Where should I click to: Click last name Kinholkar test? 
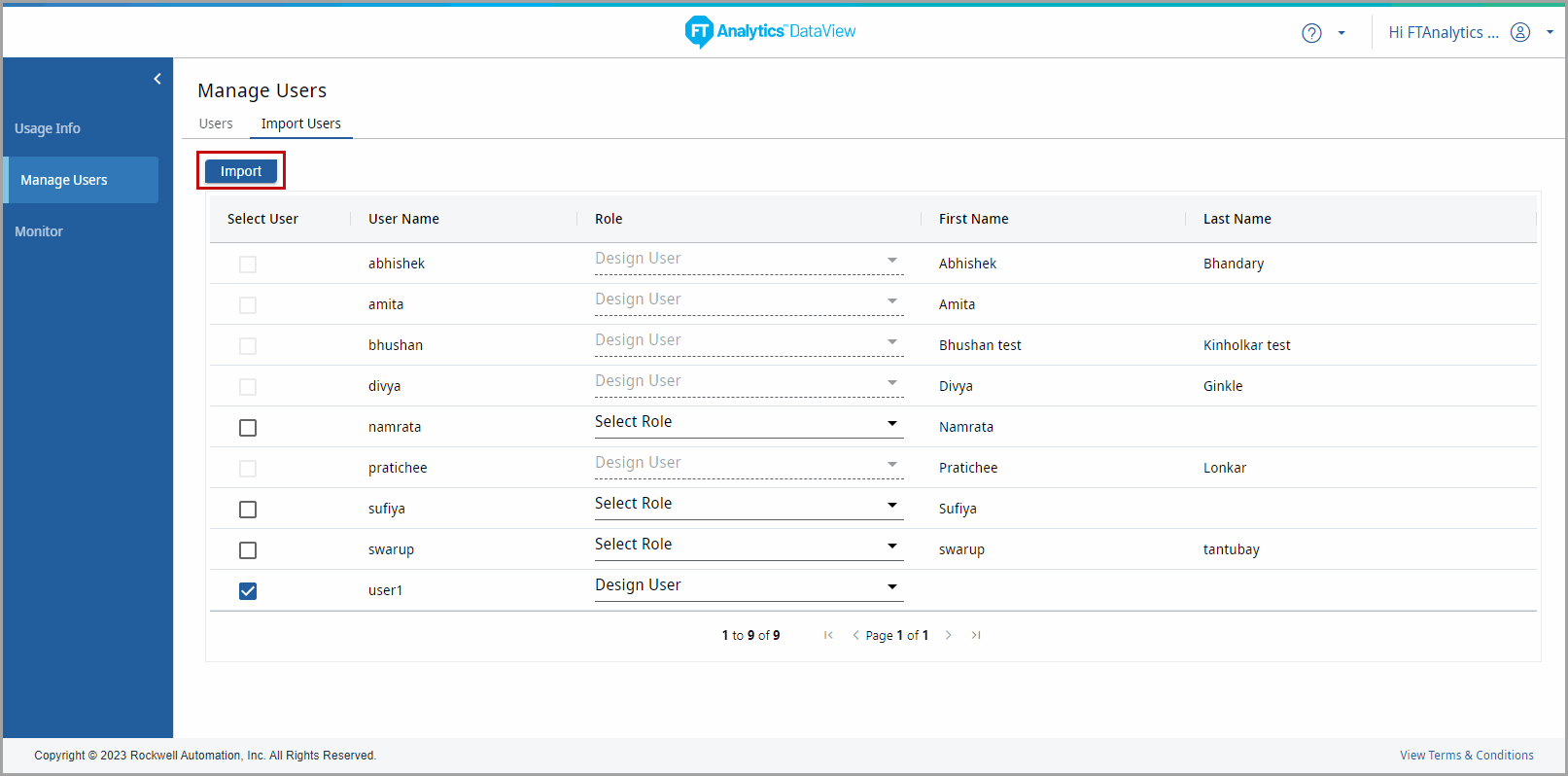(1247, 345)
